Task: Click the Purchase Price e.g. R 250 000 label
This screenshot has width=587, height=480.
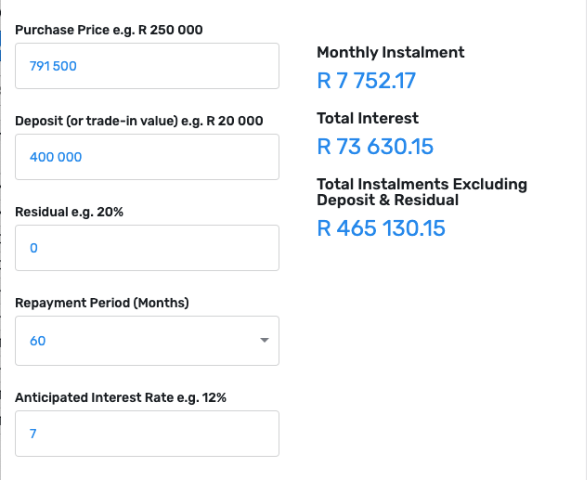Action: (x=109, y=30)
